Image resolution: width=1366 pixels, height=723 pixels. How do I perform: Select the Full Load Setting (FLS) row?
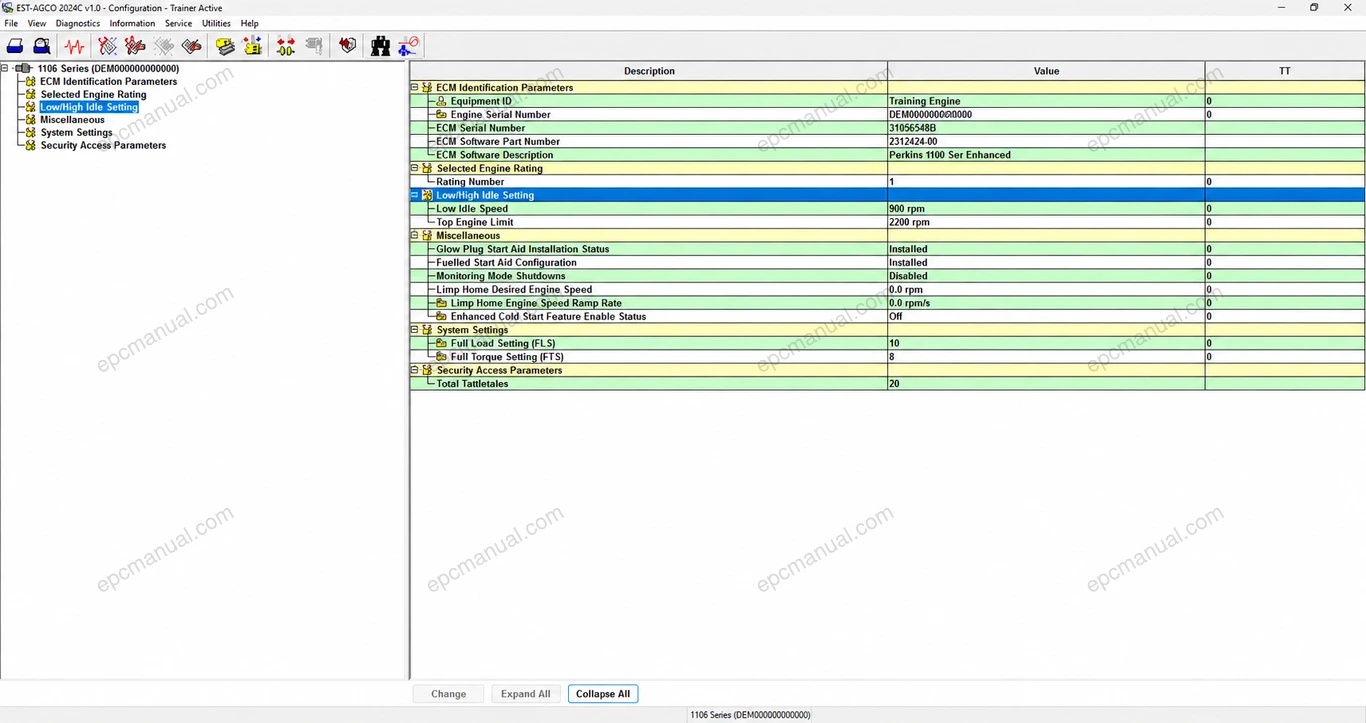point(888,344)
